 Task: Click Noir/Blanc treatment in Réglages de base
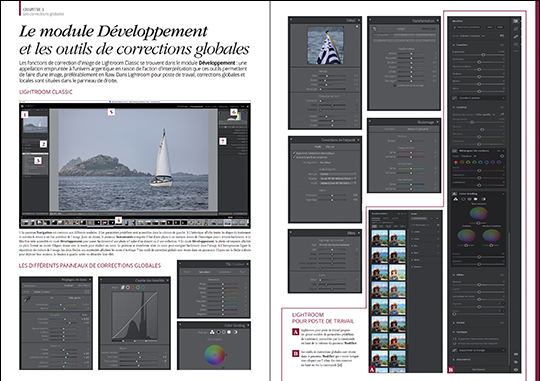click(84, 286)
